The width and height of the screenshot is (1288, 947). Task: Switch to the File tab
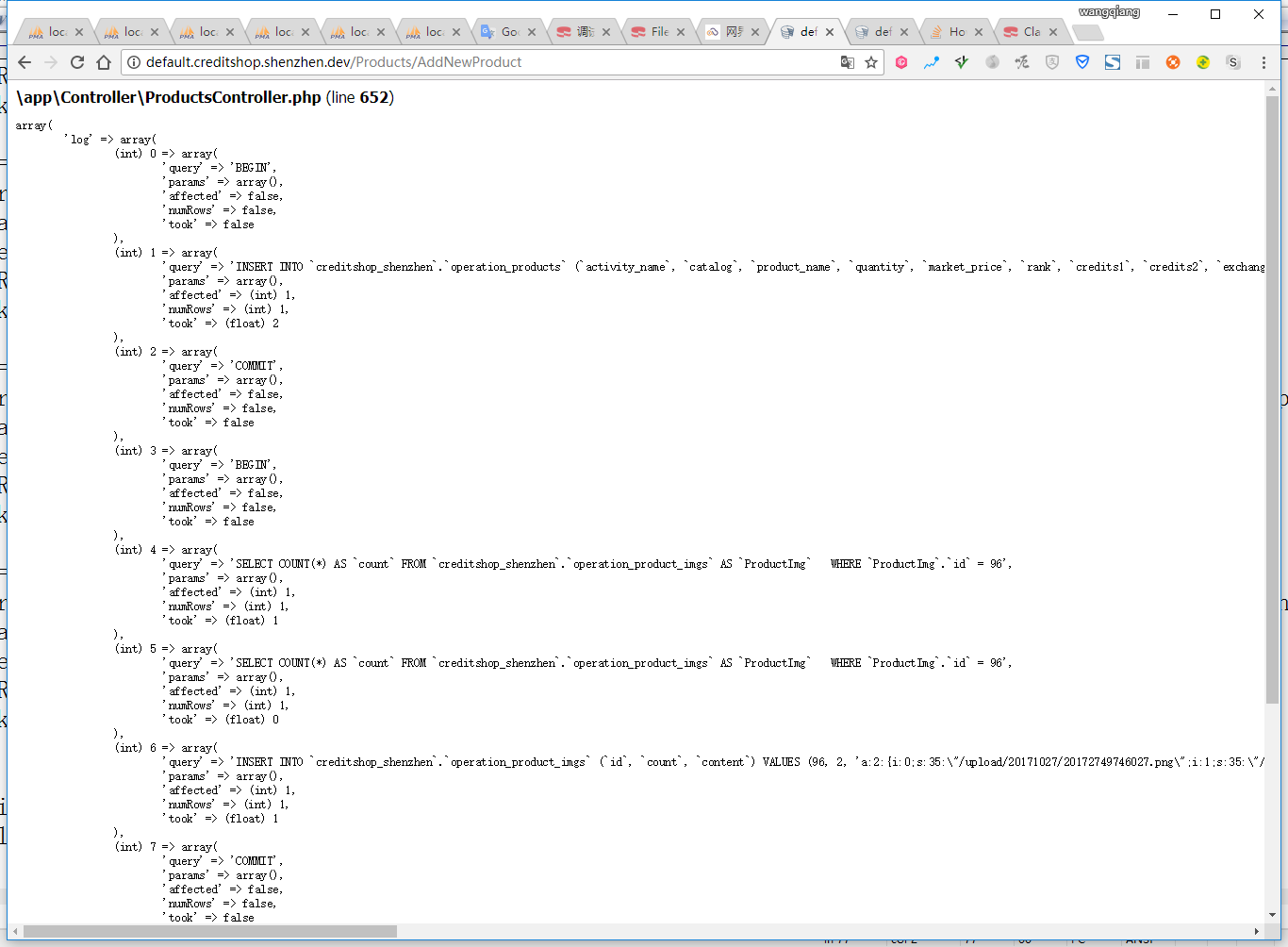(659, 32)
